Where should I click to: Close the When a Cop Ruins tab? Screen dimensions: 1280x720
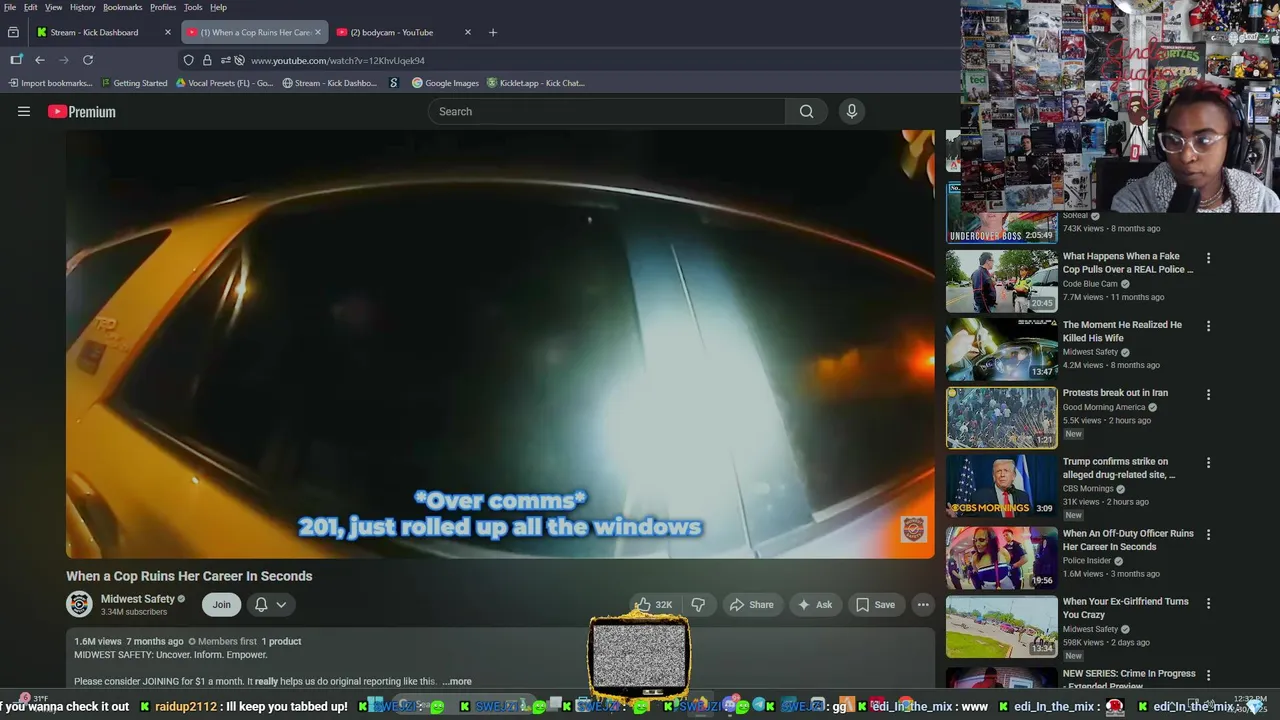click(x=318, y=32)
